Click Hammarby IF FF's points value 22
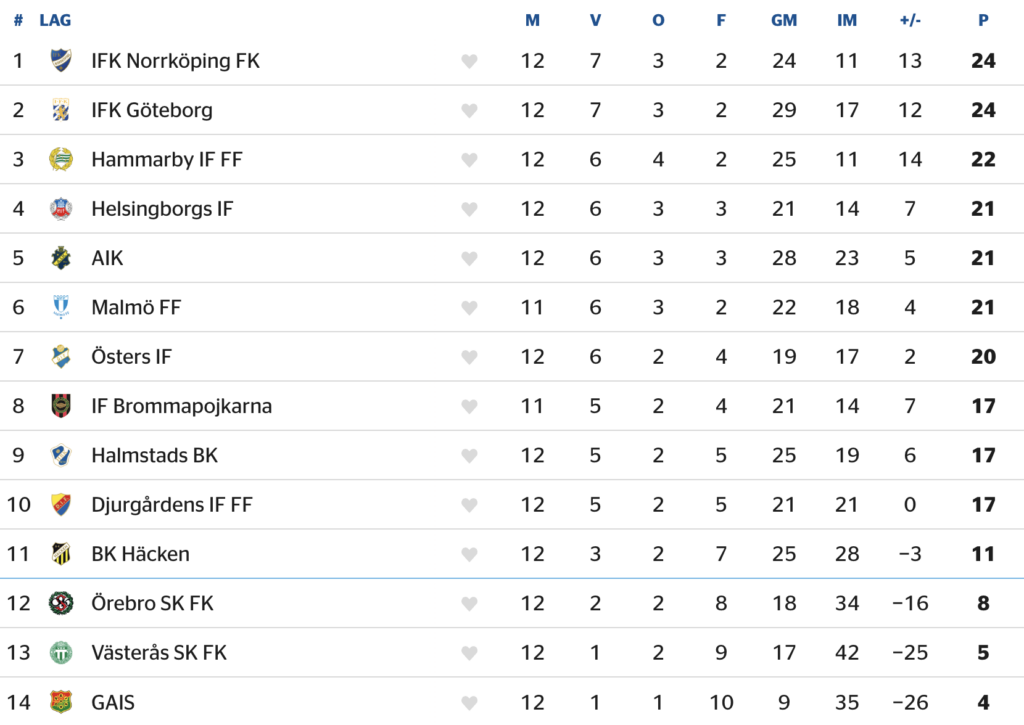Viewport: 1024px width, 725px height. (983, 159)
